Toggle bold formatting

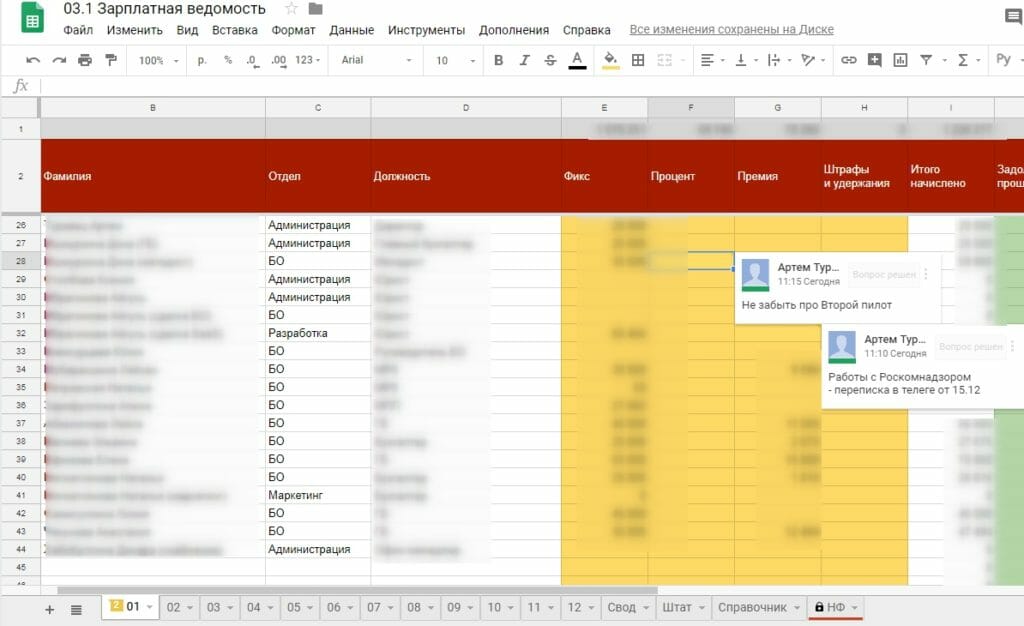click(x=498, y=61)
